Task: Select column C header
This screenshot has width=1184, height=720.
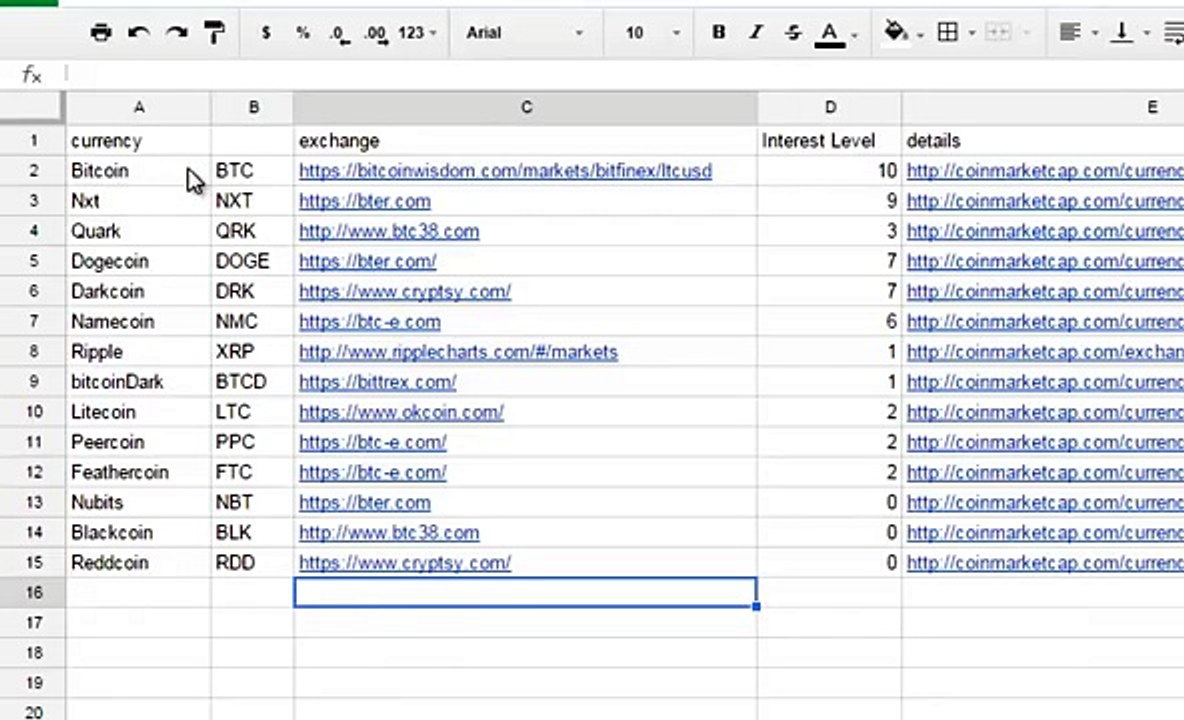Action: pos(525,107)
